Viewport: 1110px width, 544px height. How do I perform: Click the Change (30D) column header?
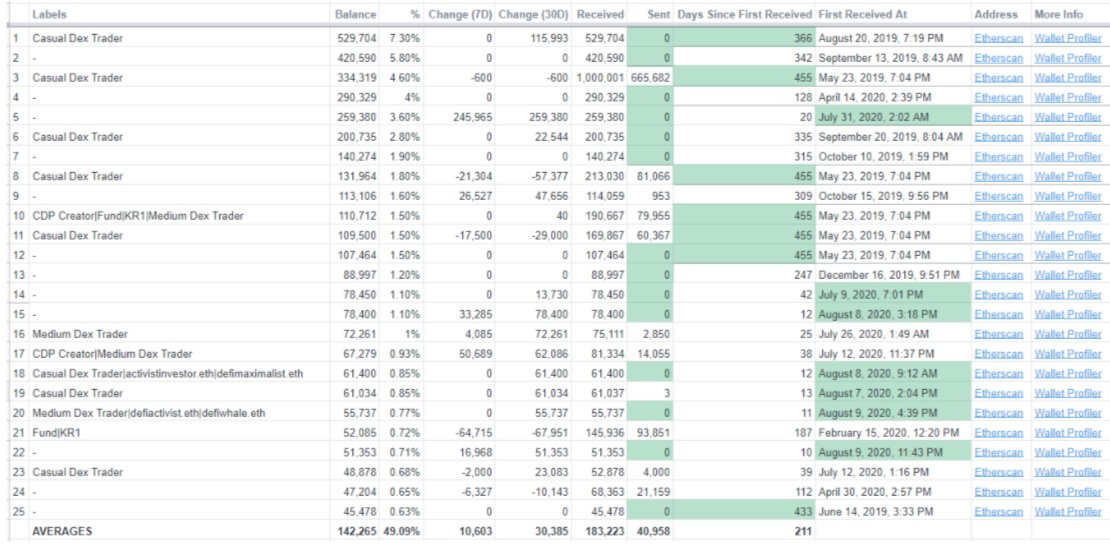tap(532, 15)
